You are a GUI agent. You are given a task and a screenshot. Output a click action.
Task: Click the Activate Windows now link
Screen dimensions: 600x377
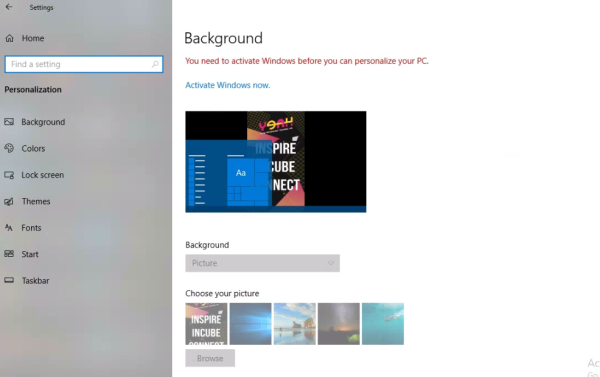pos(228,85)
